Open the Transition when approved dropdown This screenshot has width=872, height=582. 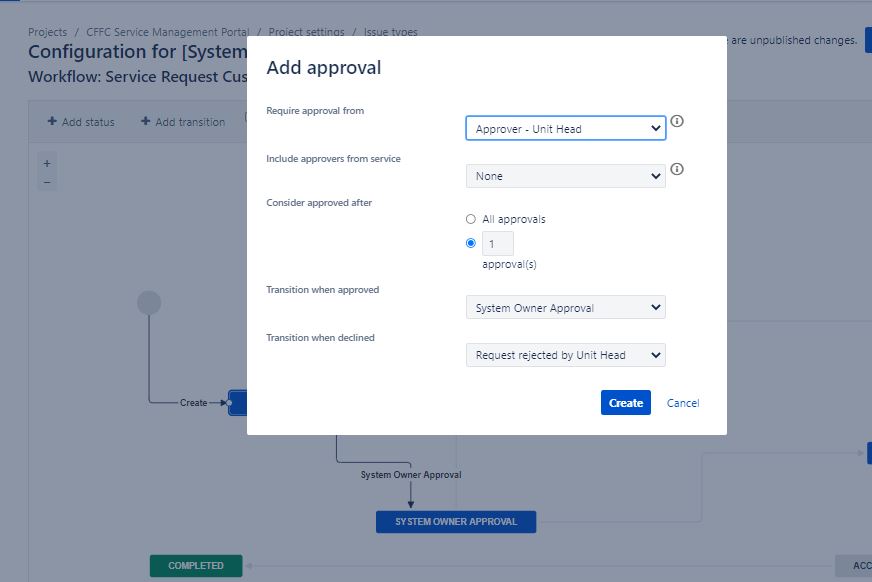(566, 307)
